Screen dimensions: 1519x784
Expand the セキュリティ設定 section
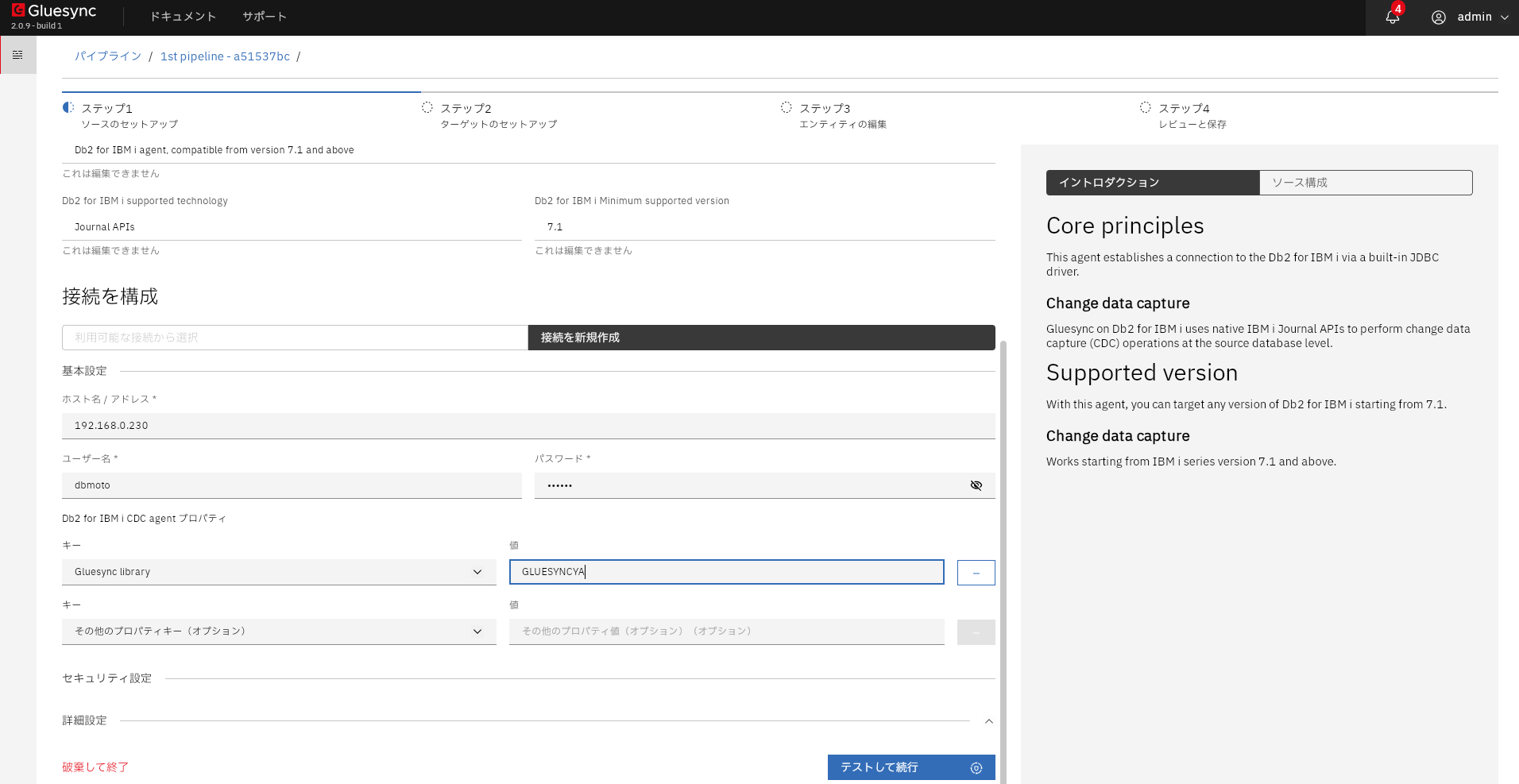[x=528, y=678]
